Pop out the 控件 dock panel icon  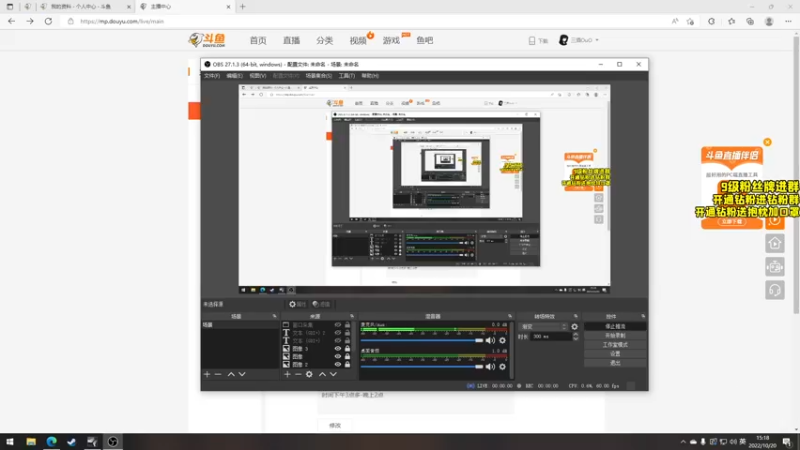[643, 316]
